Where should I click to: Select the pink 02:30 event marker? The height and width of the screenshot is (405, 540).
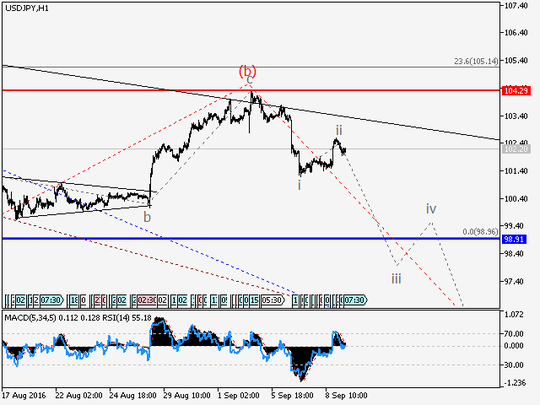pos(147,300)
